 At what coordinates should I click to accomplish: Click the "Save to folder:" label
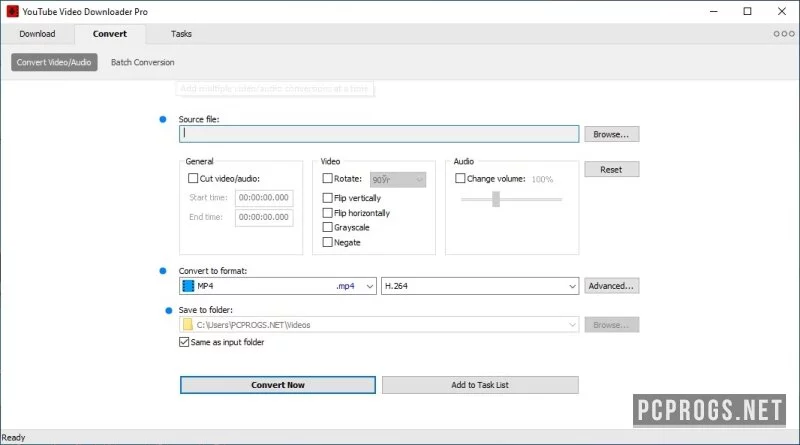click(x=206, y=310)
